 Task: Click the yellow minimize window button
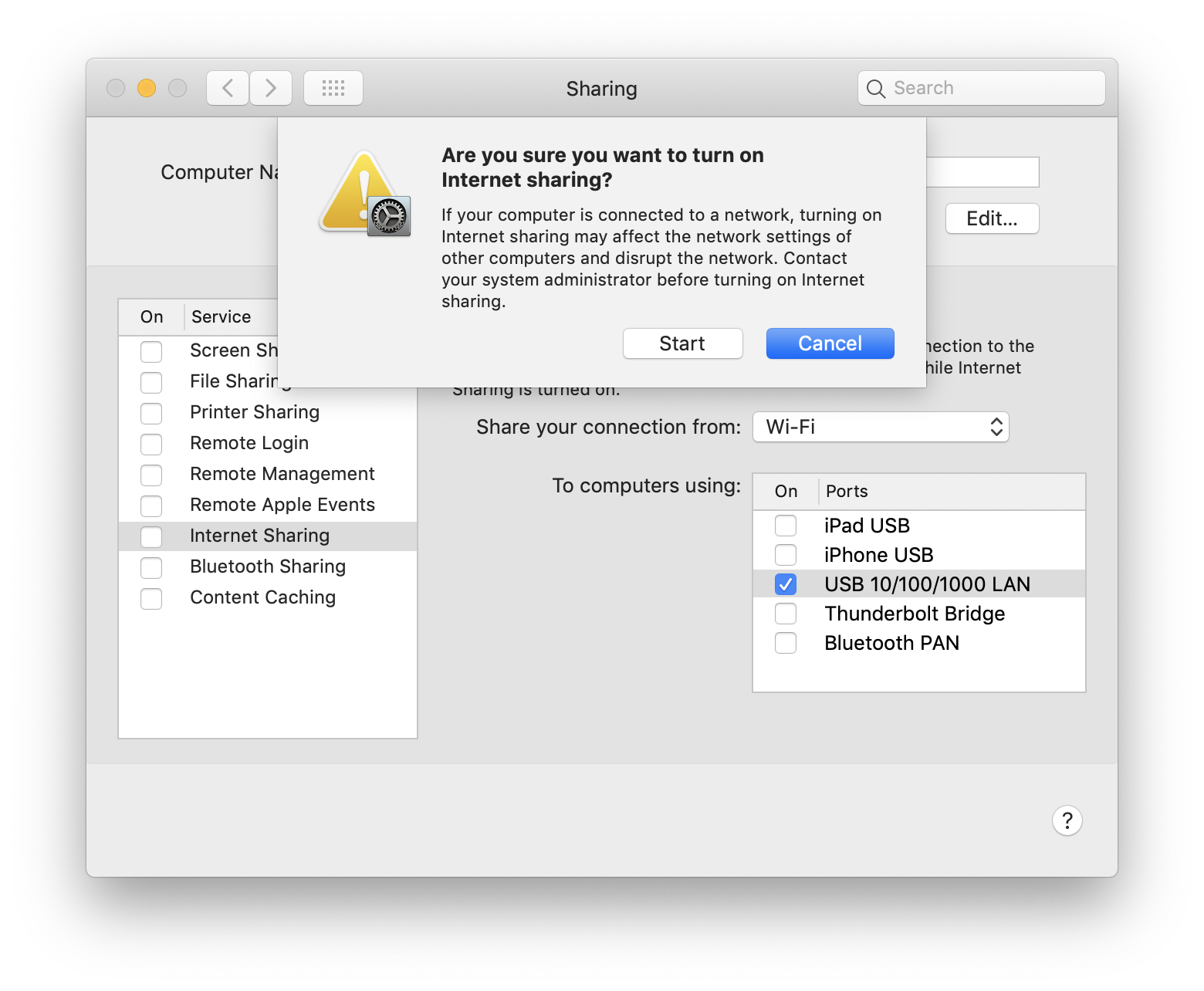tap(147, 88)
